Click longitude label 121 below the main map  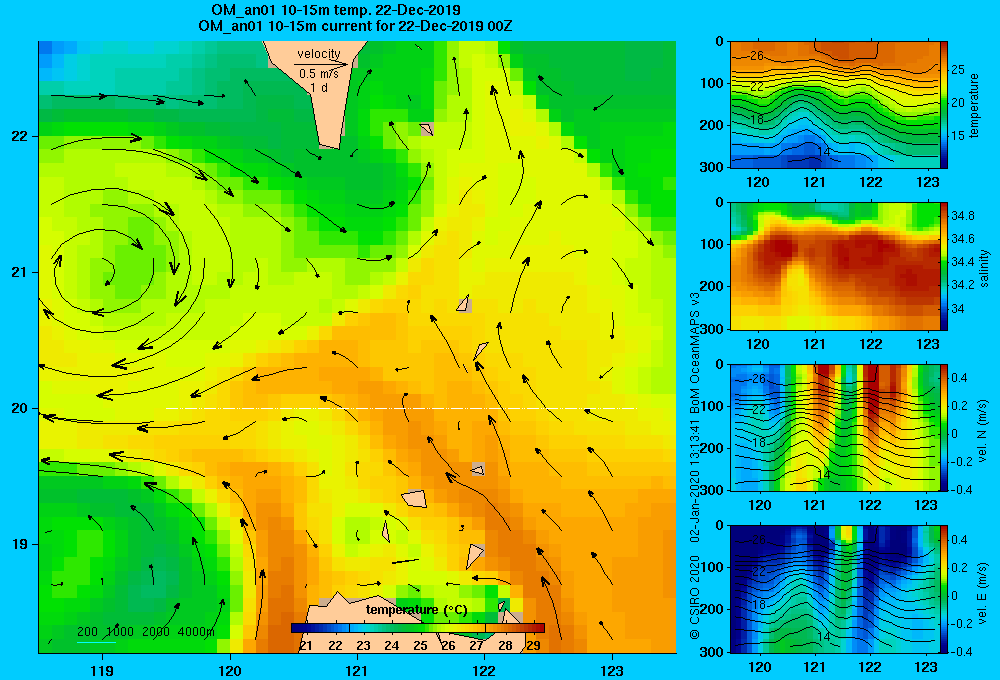[357, 670]
